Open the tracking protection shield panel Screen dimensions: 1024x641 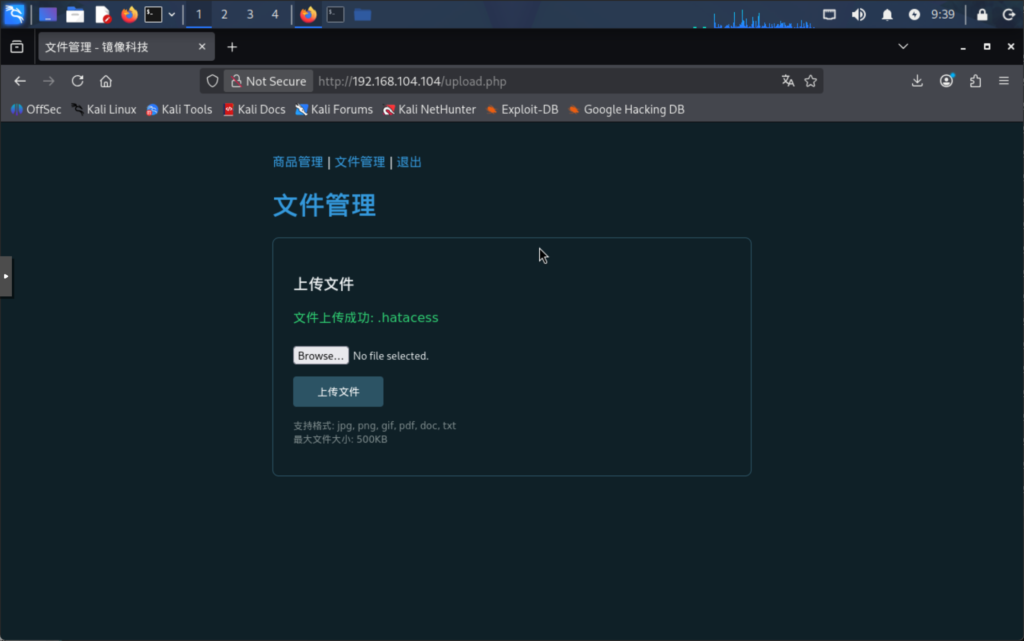click(x=212, y=80)
